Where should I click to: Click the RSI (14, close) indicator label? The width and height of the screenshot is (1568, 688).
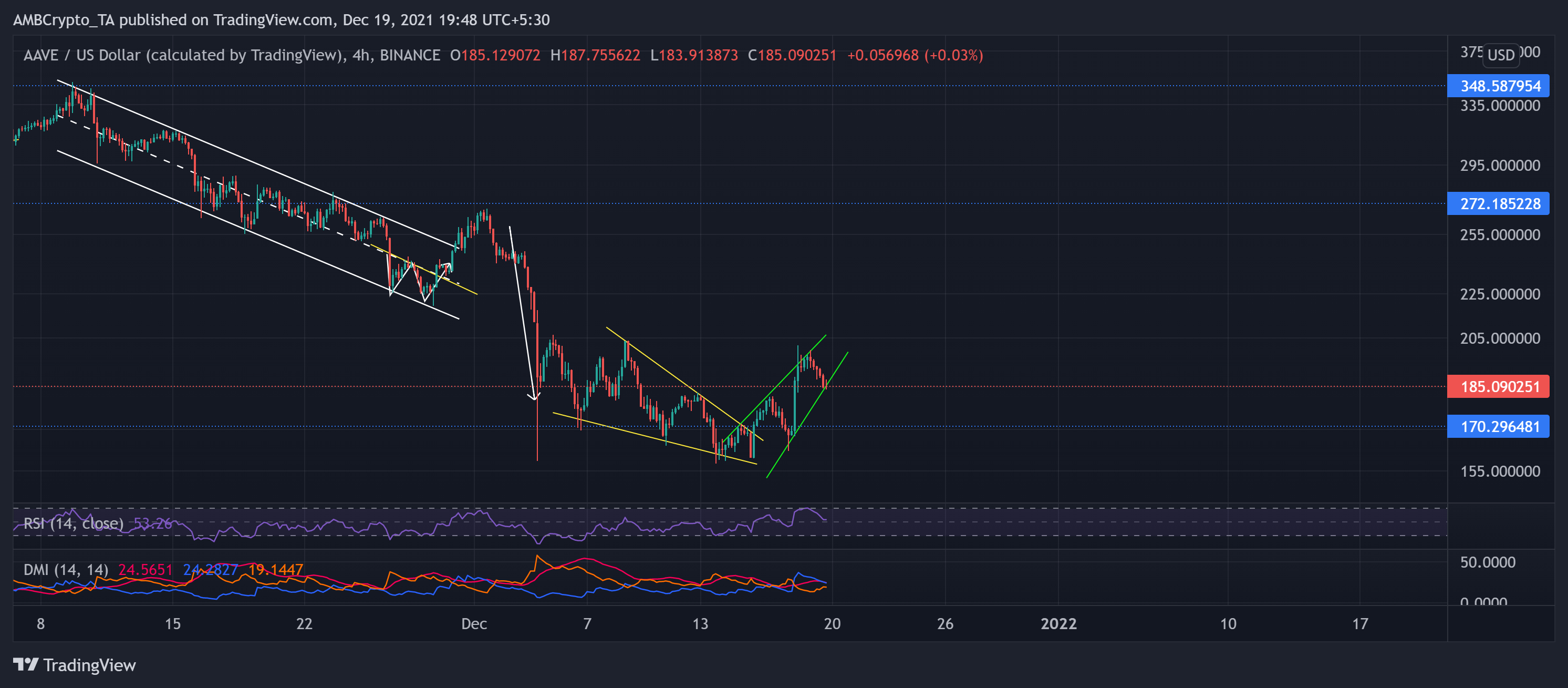(x=73, y=522)
